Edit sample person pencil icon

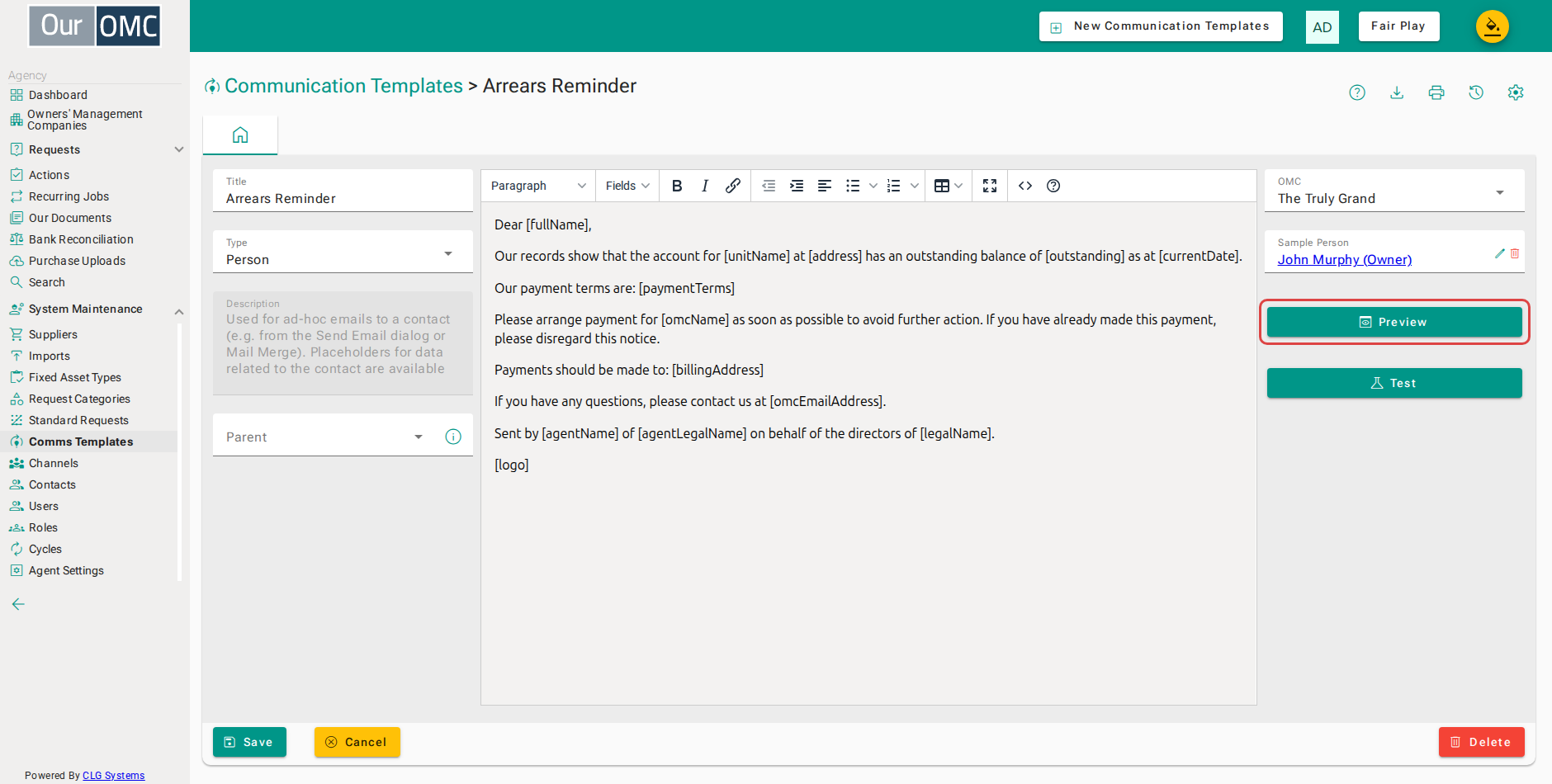point(1500,253)
